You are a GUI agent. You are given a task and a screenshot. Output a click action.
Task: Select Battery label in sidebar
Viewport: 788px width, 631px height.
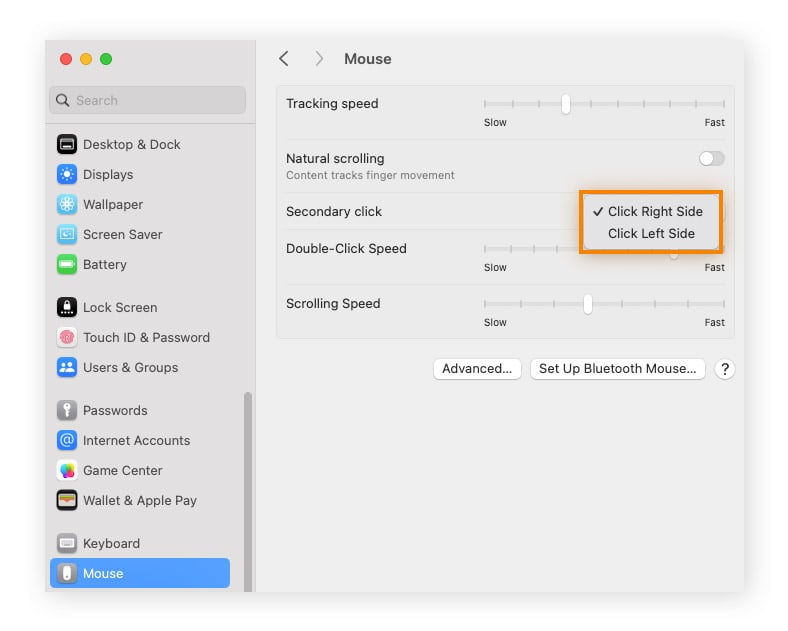pos(105,265)
